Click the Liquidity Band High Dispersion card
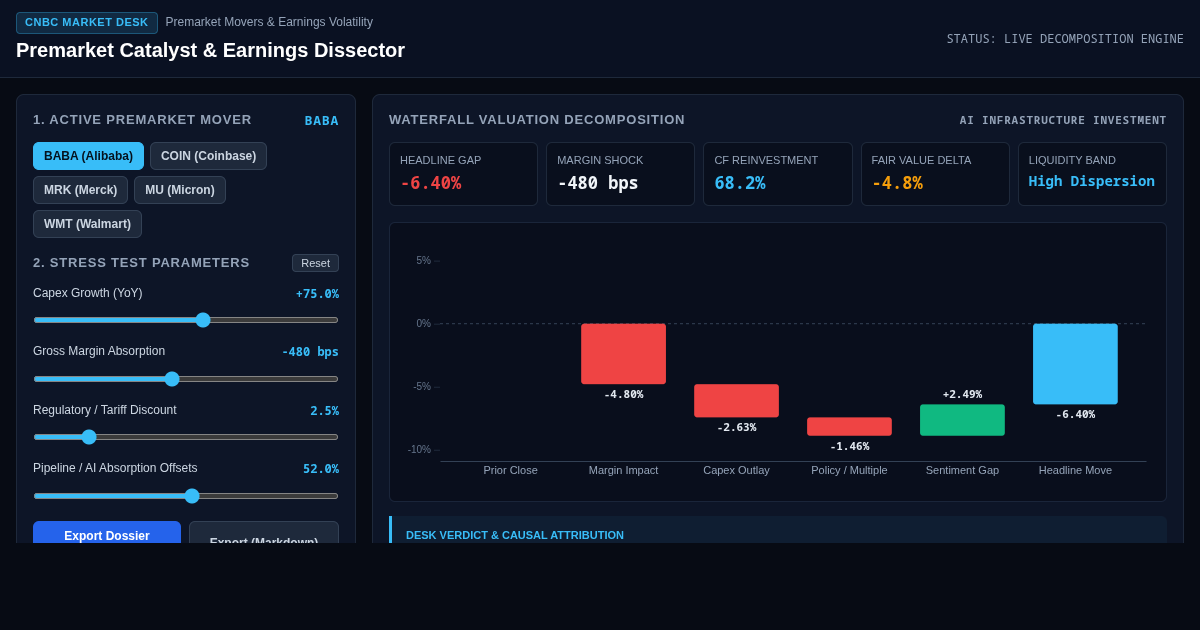 1092,174
